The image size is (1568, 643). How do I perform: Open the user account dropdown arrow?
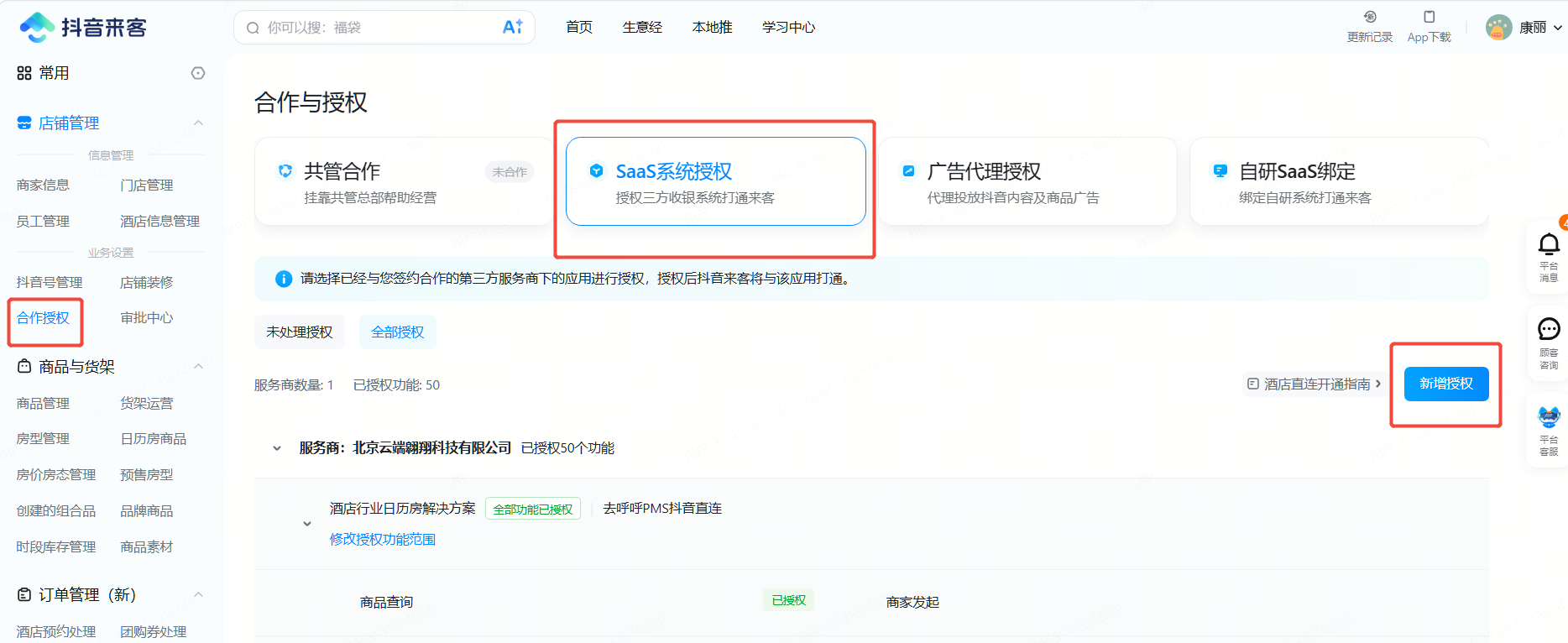click(x=1558, y=28)
